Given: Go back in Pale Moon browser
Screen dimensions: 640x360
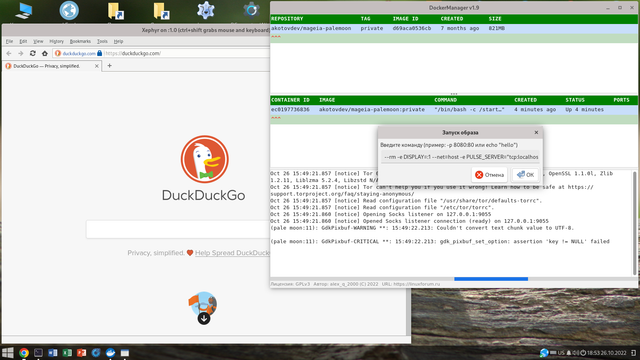Looking at the screenshot, I should (9, 53).
